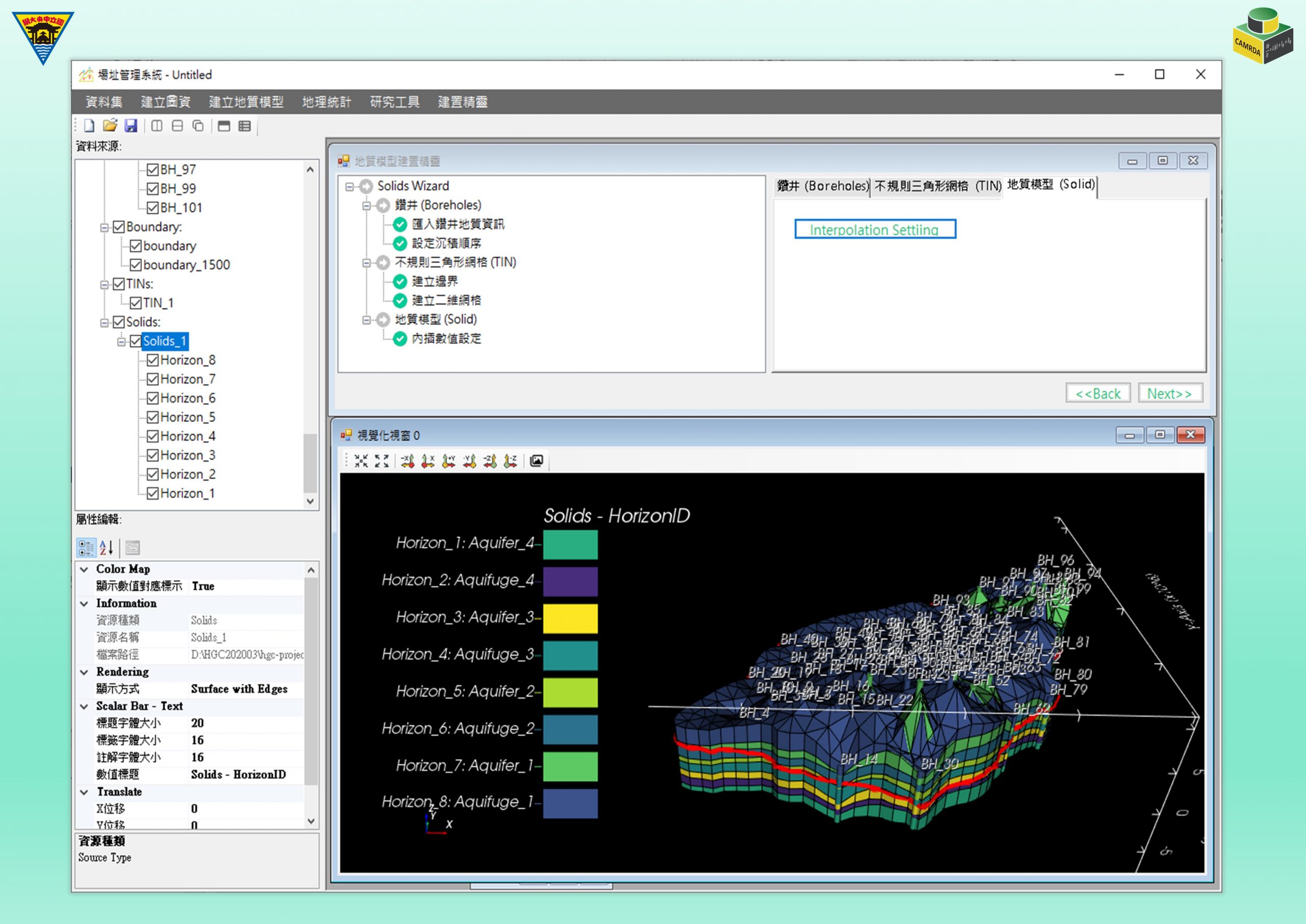Click green check icon beside 內插數值設定
Viewport: 1306px width, 924px height.
pos(400,339)
